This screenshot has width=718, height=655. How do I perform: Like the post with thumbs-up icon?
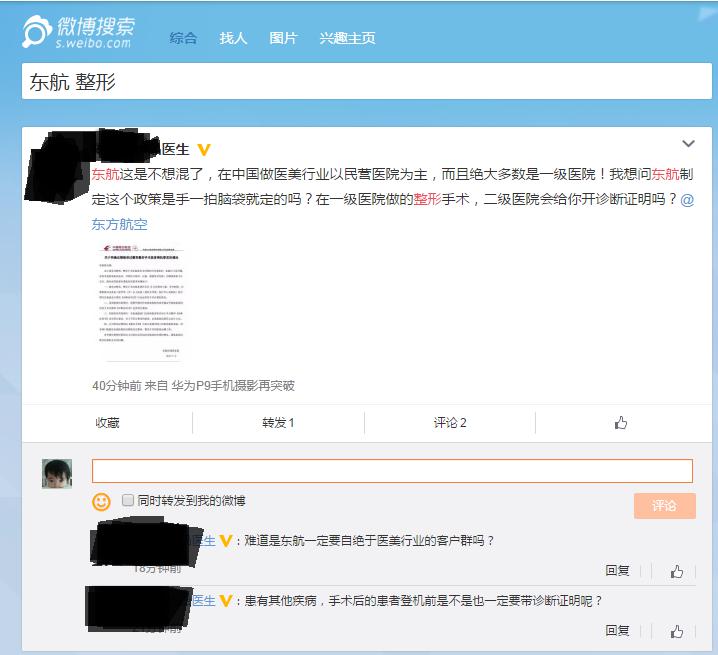(621, 422)
